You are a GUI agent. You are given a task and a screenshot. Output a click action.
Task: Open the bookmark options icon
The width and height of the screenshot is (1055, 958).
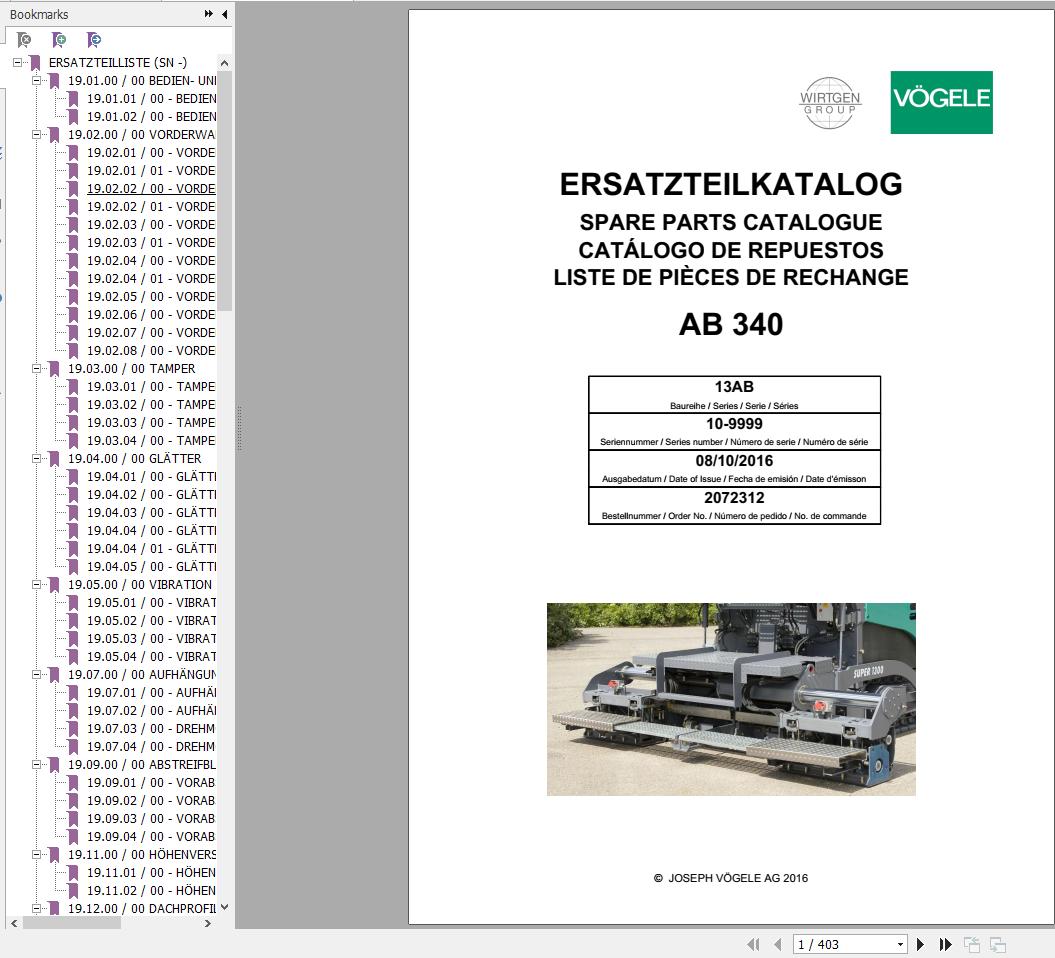(93, 40)
